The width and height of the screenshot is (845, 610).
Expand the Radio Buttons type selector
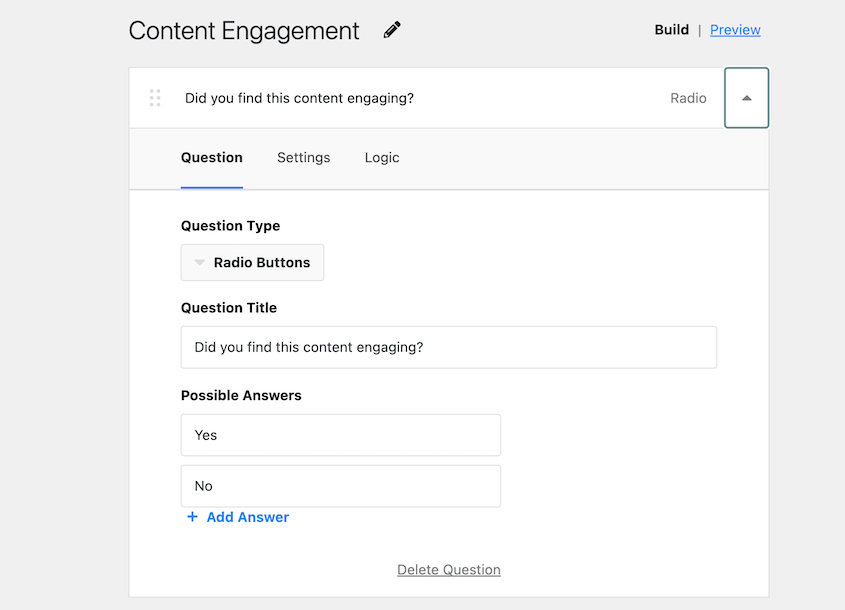point(251,262)
